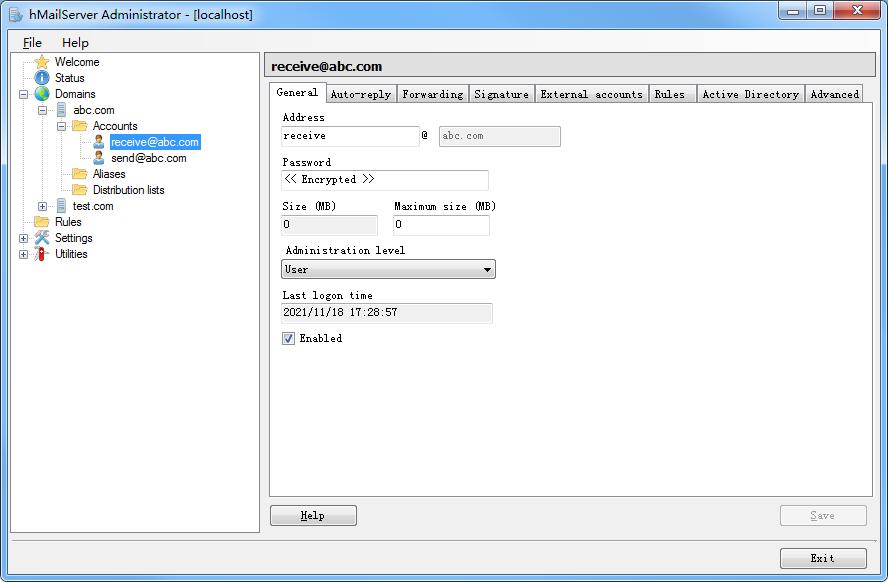
Task: Collapse the Domains tree node
Action: pos(23,94)
